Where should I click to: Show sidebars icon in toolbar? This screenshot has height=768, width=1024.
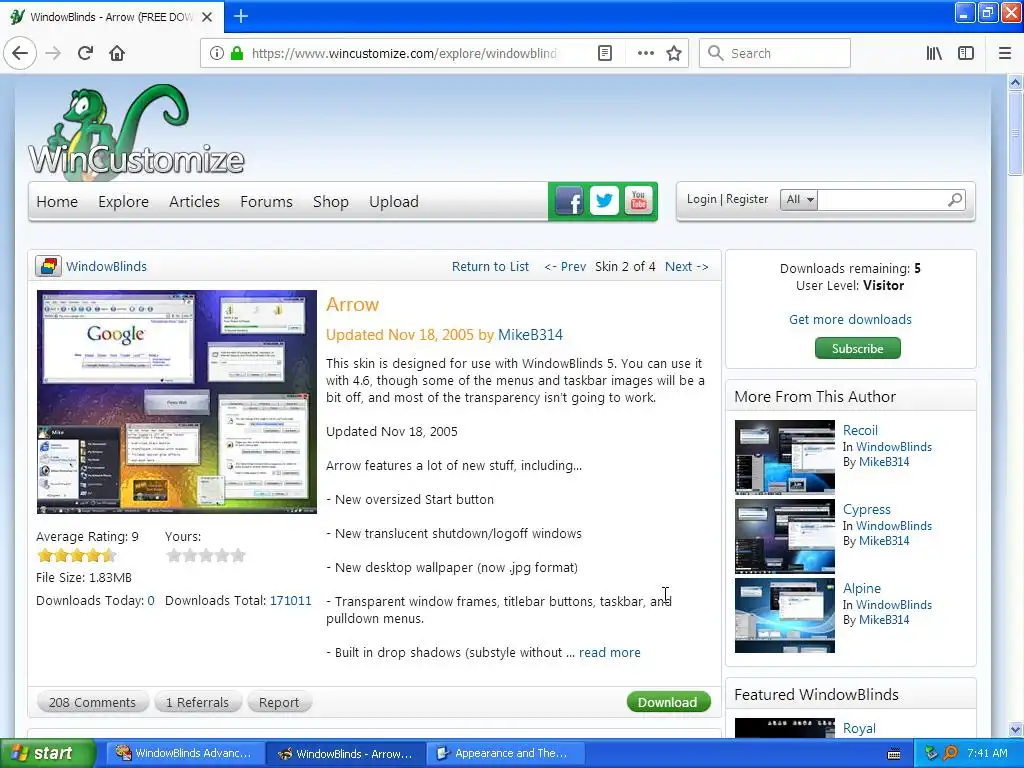click(x=966, y=54)
